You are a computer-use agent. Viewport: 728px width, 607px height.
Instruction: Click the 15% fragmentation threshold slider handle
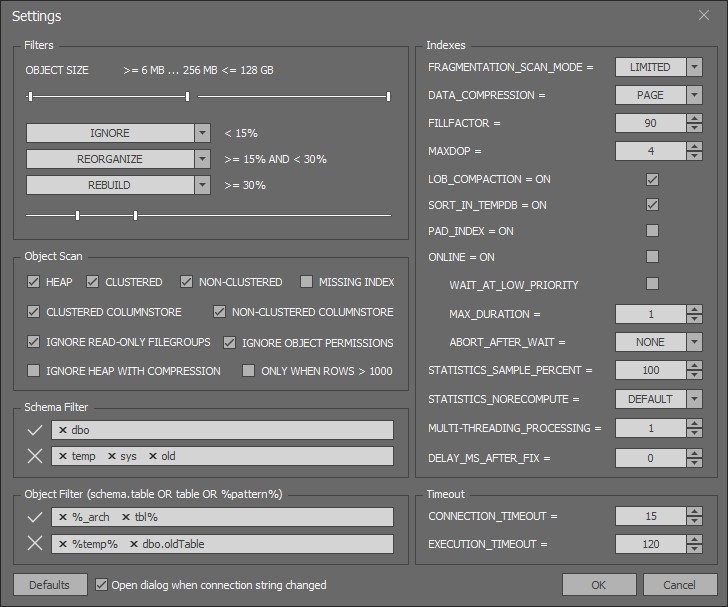pyautogui.click(x=78, y=215)
